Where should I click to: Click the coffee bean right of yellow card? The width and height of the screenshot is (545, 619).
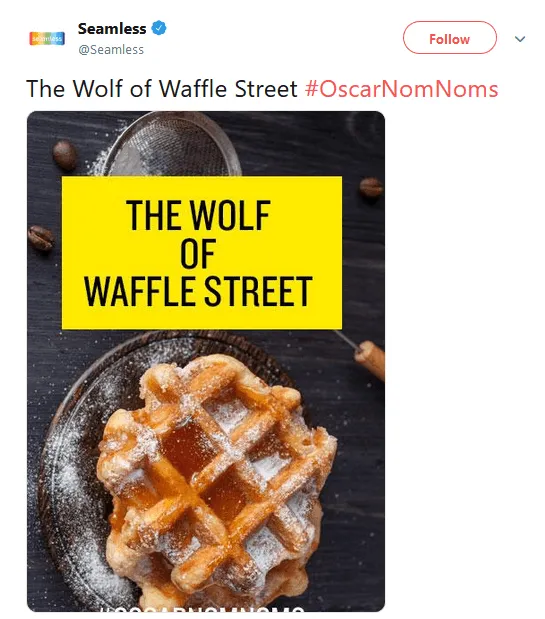371,187
